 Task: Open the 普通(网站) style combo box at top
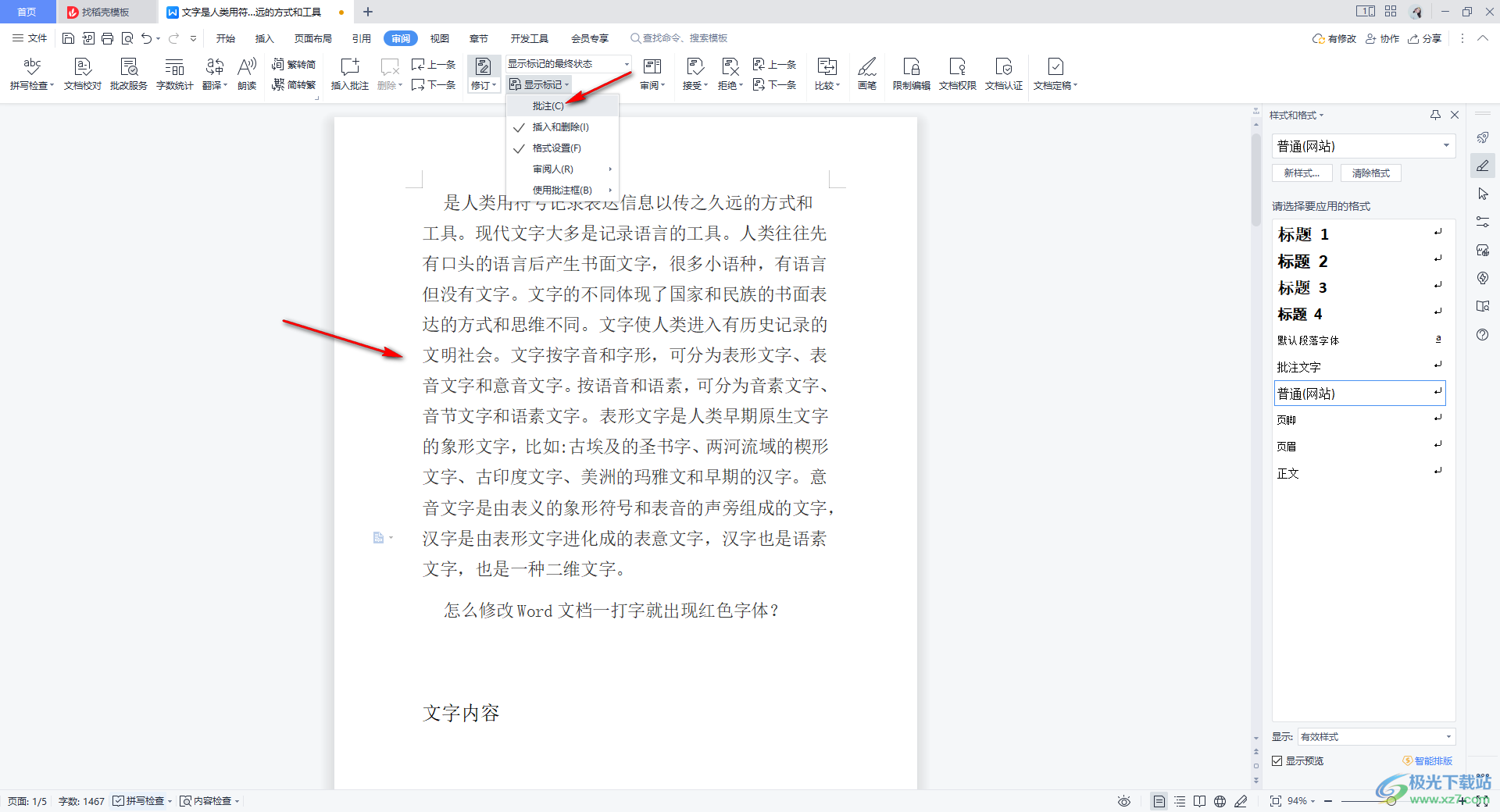1363,146
